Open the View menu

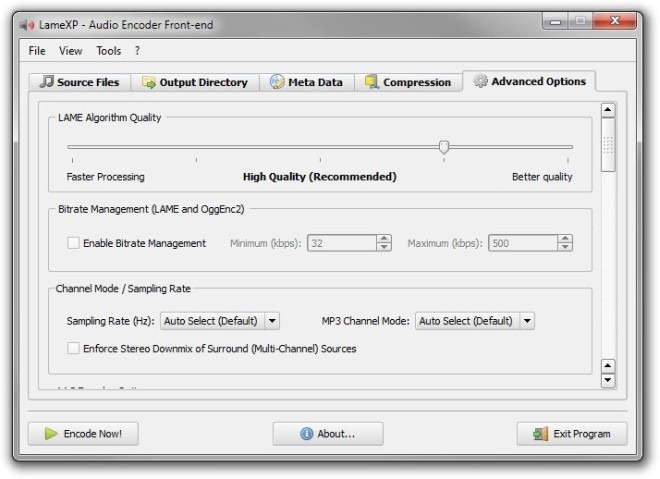[x=70, y=51]
